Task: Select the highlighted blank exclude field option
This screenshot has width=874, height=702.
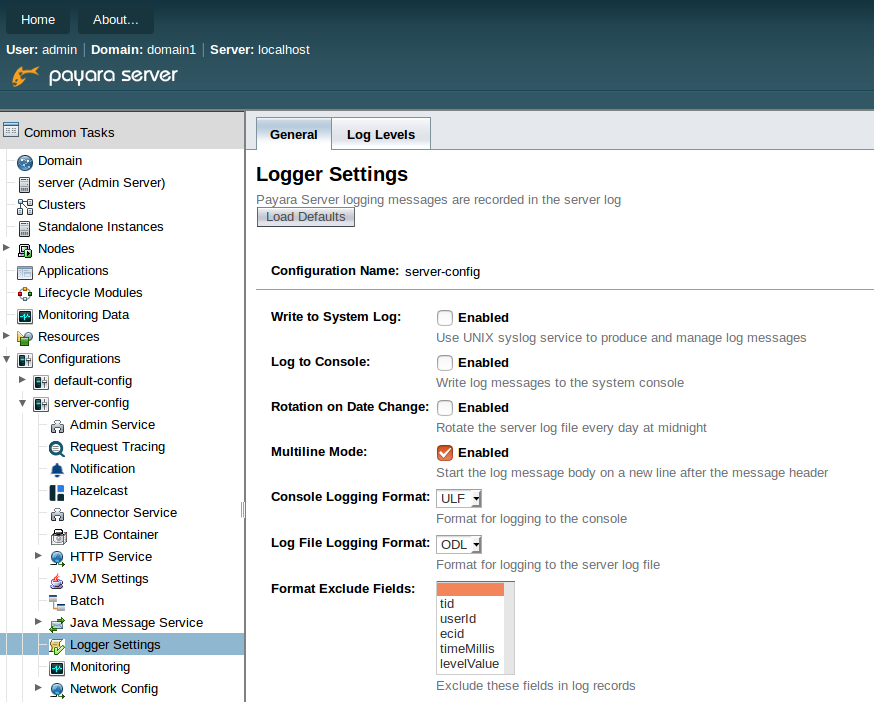Action: [470, 589]
